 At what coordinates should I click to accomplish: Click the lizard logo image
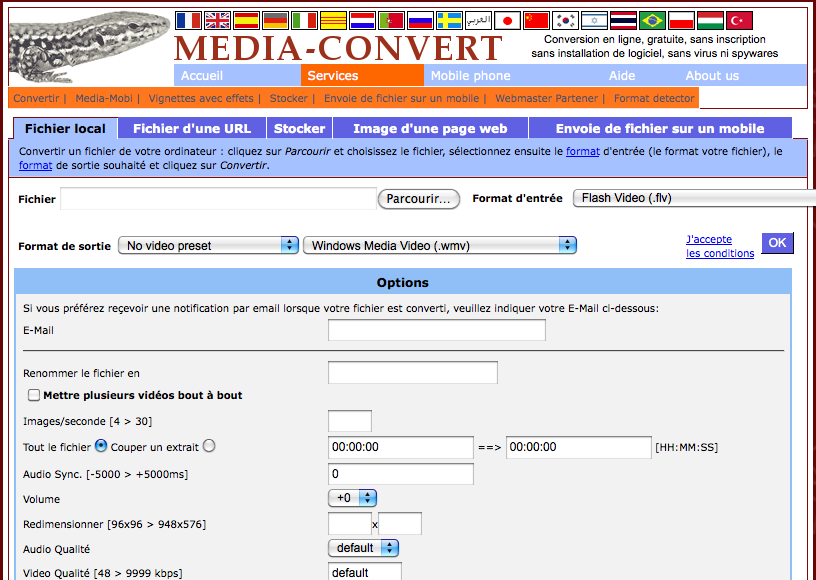click(90, 47)
